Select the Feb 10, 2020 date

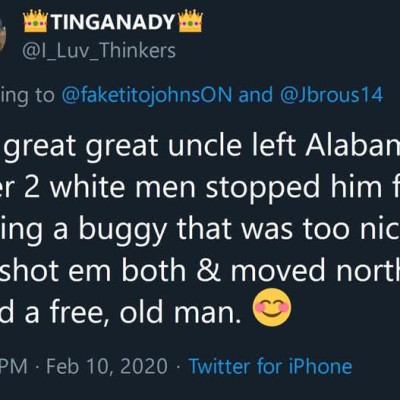[107, 366]
